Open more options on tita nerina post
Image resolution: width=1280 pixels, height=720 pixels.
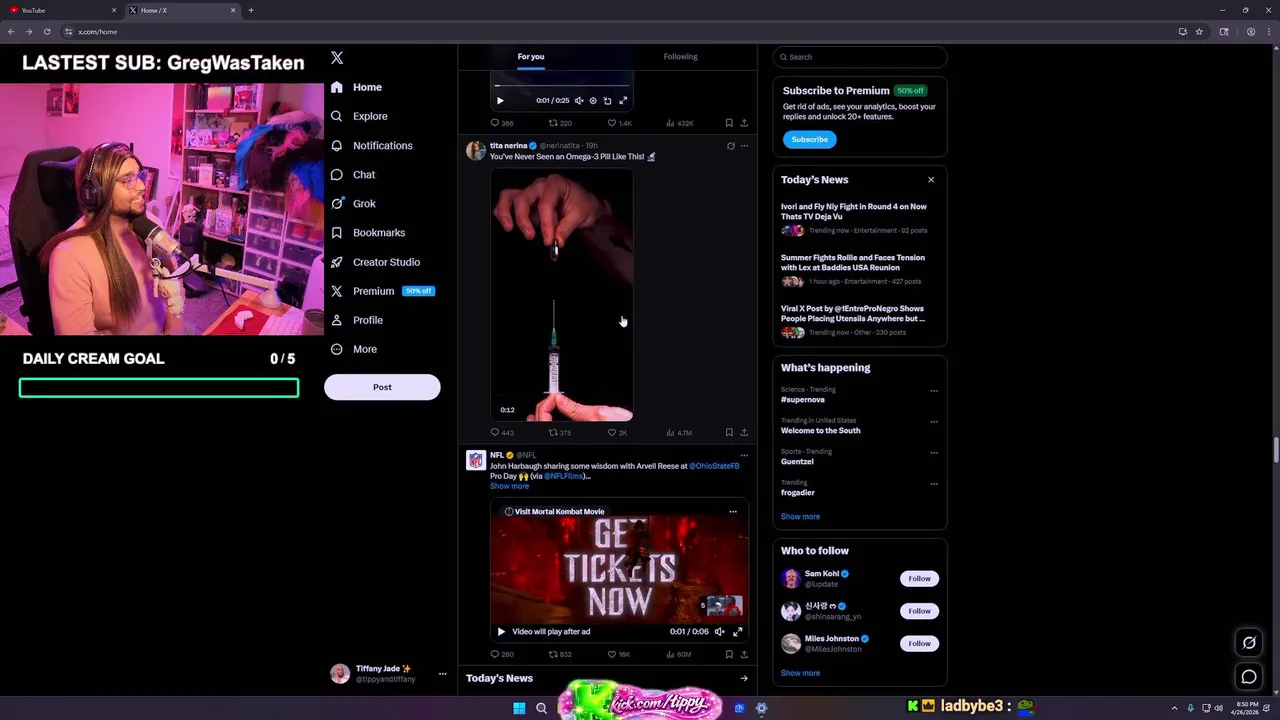coord(744,146)
